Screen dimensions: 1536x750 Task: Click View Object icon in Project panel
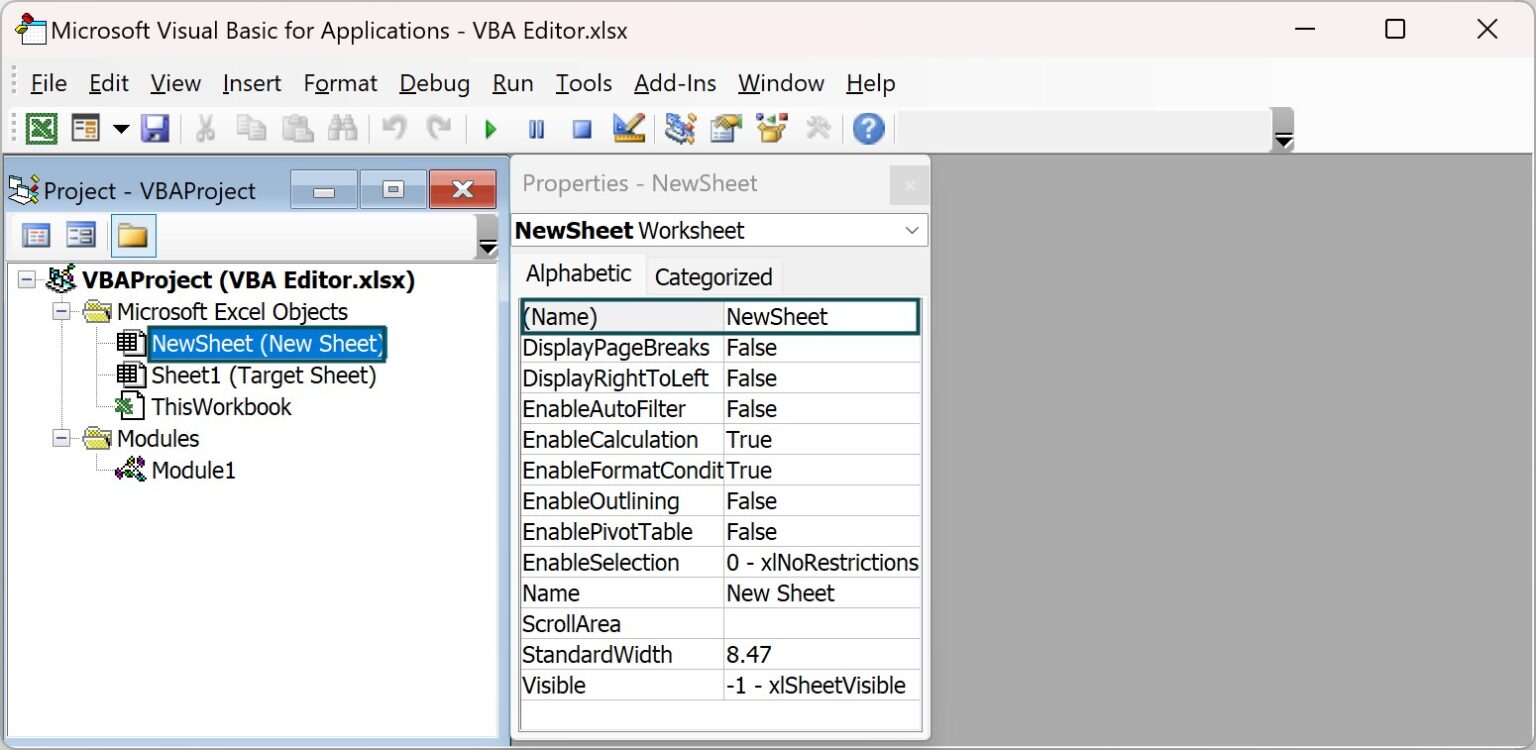click(x=81, y=236)
